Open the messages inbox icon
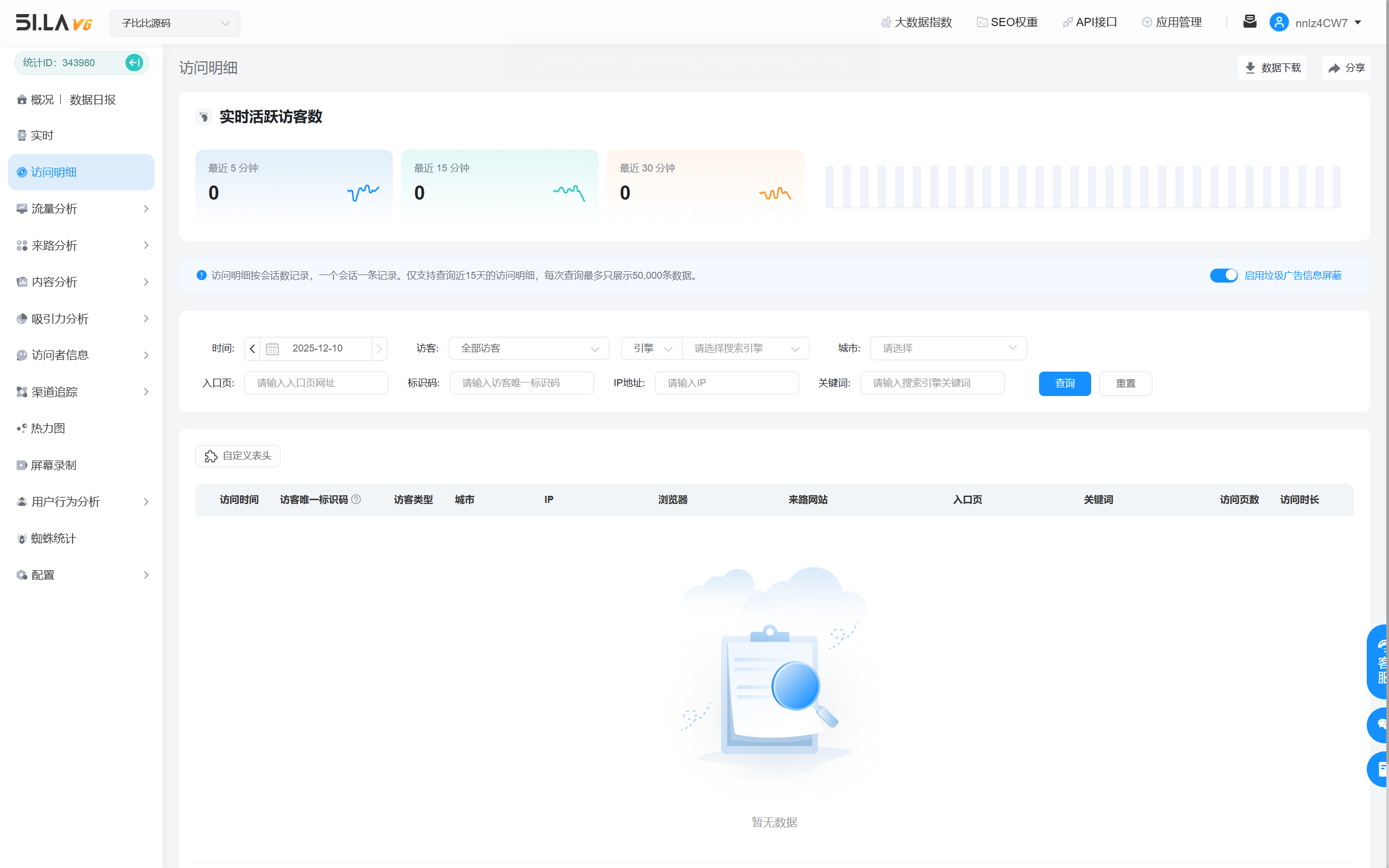Image resolution: width=1389 pixels, height=868 pixels. 1250,22
